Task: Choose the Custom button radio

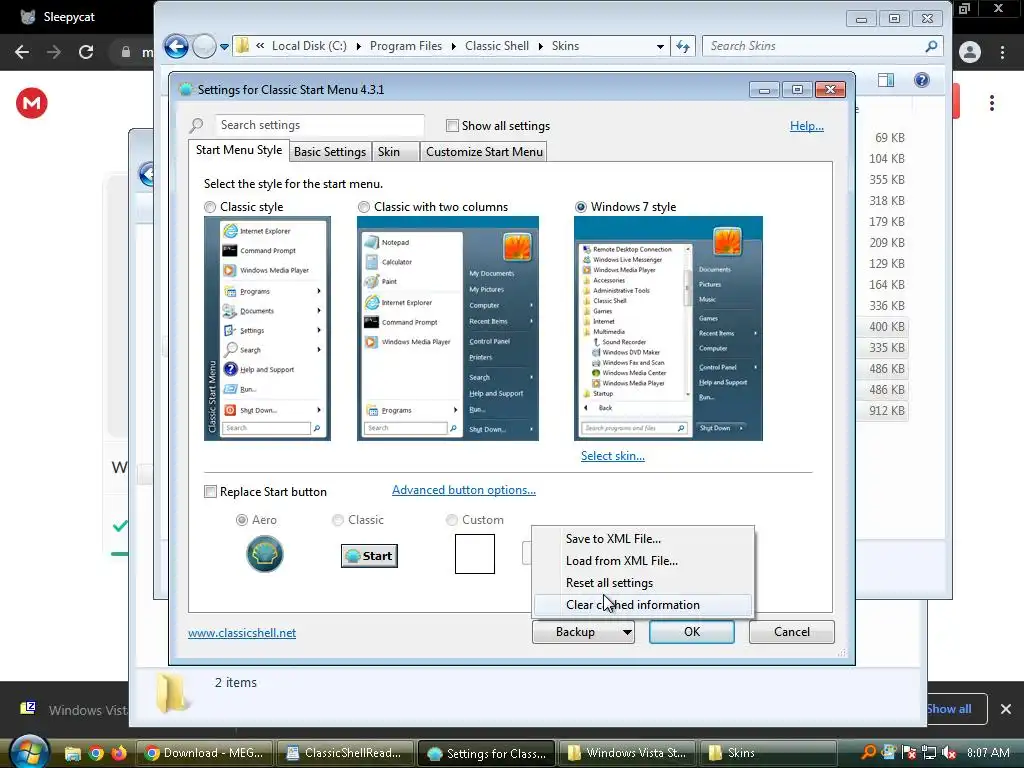Action: (x=451, y=520)
